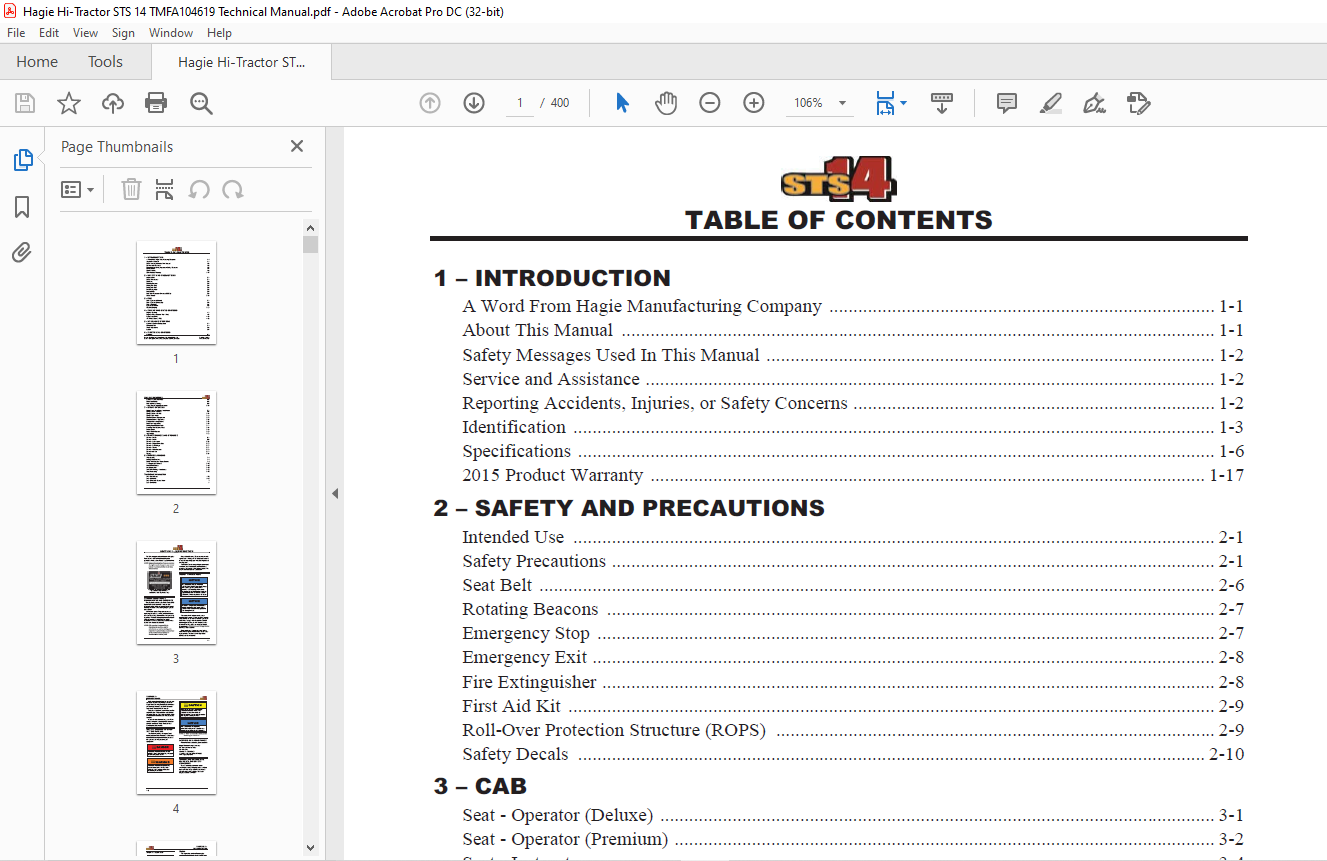Open the Edit menu
This screenshot has height=861, width=1327.
[49, 33]
